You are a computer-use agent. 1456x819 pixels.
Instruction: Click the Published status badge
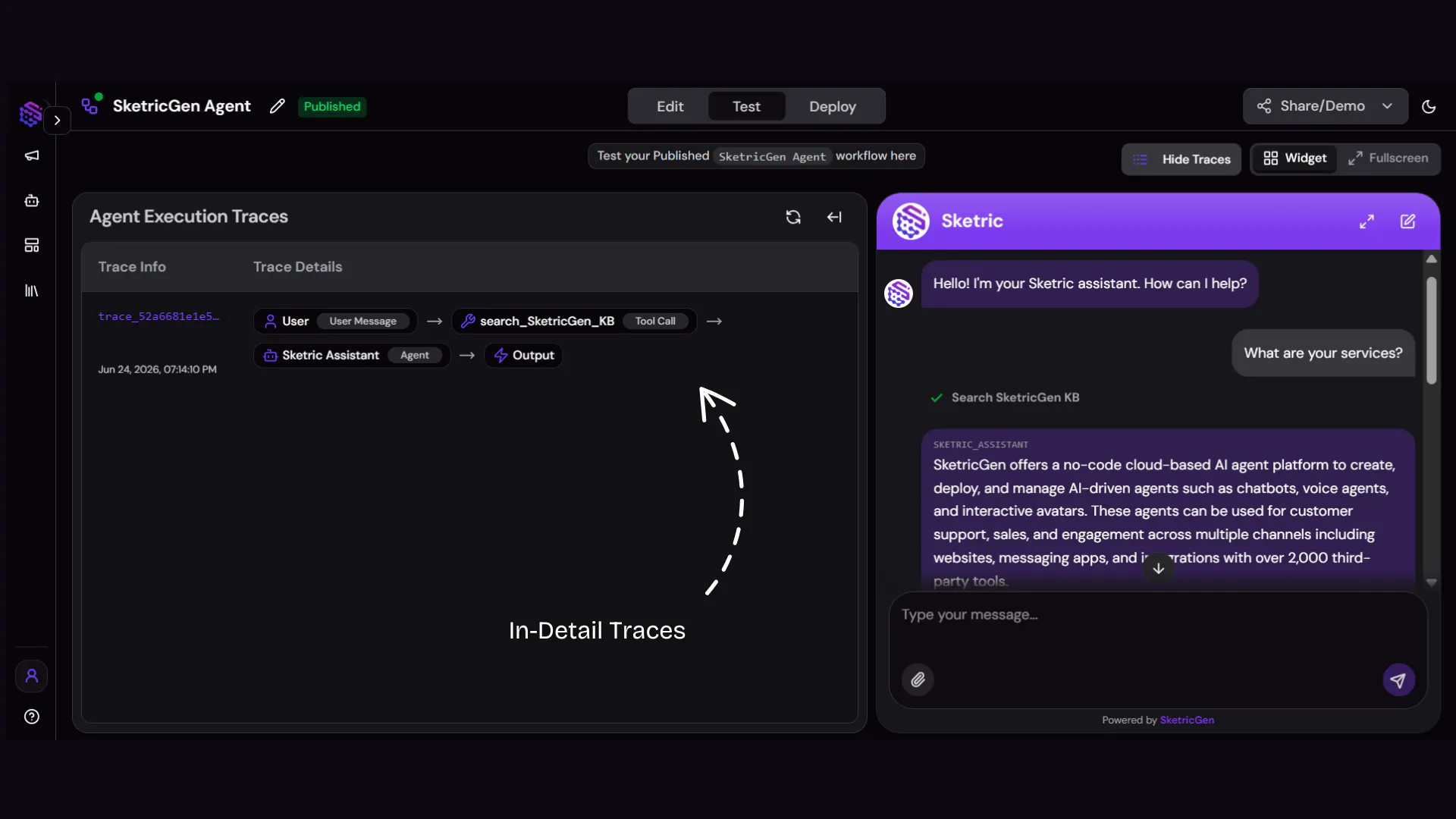pyautogui.click(x=332, y=106)
